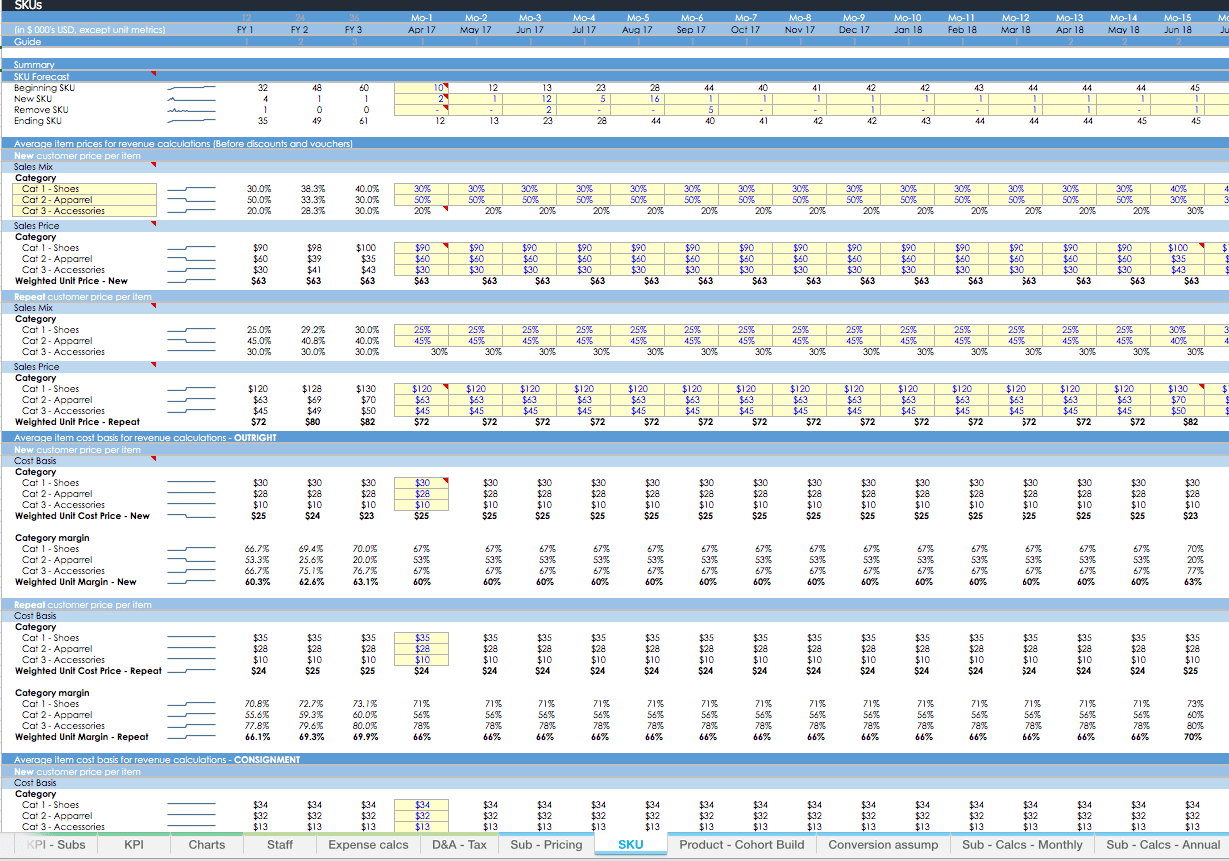
Task: Select the Mo-12 column header
Action: (1016, 18)
